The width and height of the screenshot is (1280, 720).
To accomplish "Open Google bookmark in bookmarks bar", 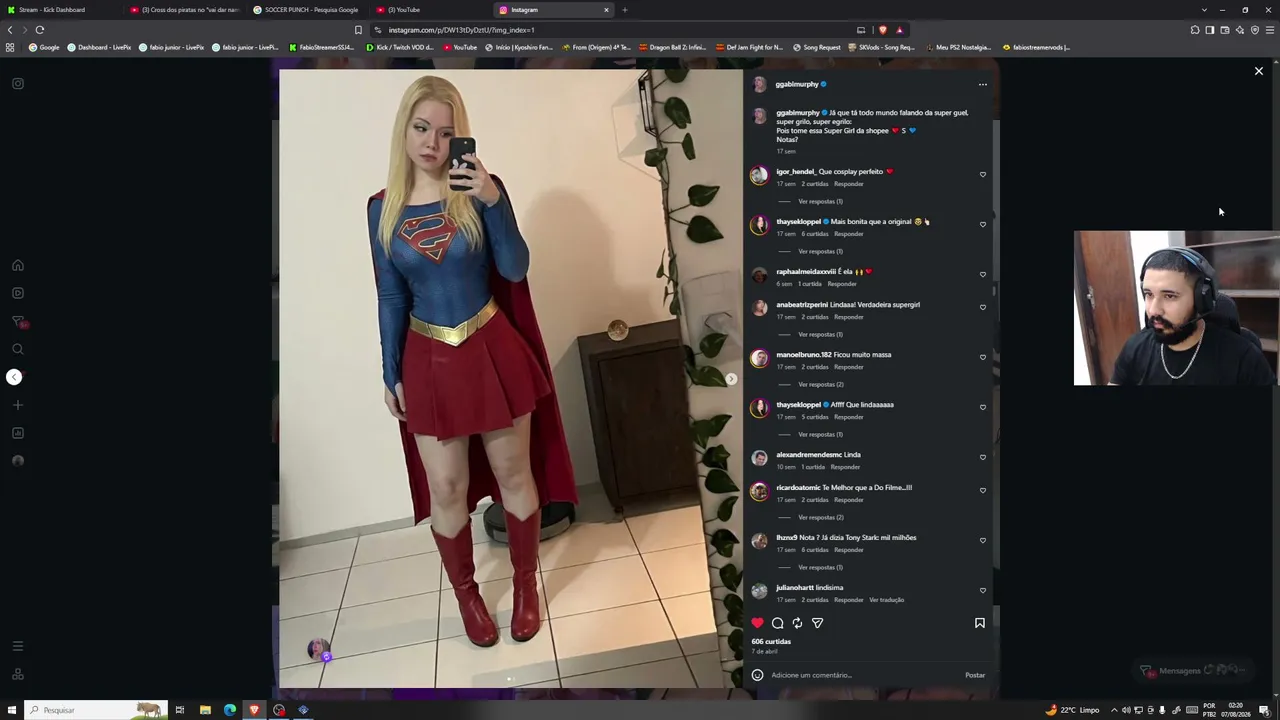I will (44, 47).
